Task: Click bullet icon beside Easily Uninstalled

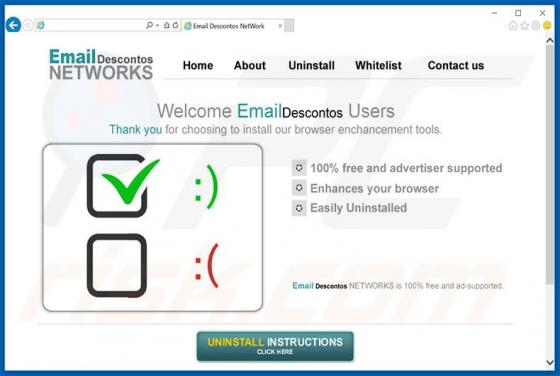Action: pyautogui.click(x=299, y=208)
